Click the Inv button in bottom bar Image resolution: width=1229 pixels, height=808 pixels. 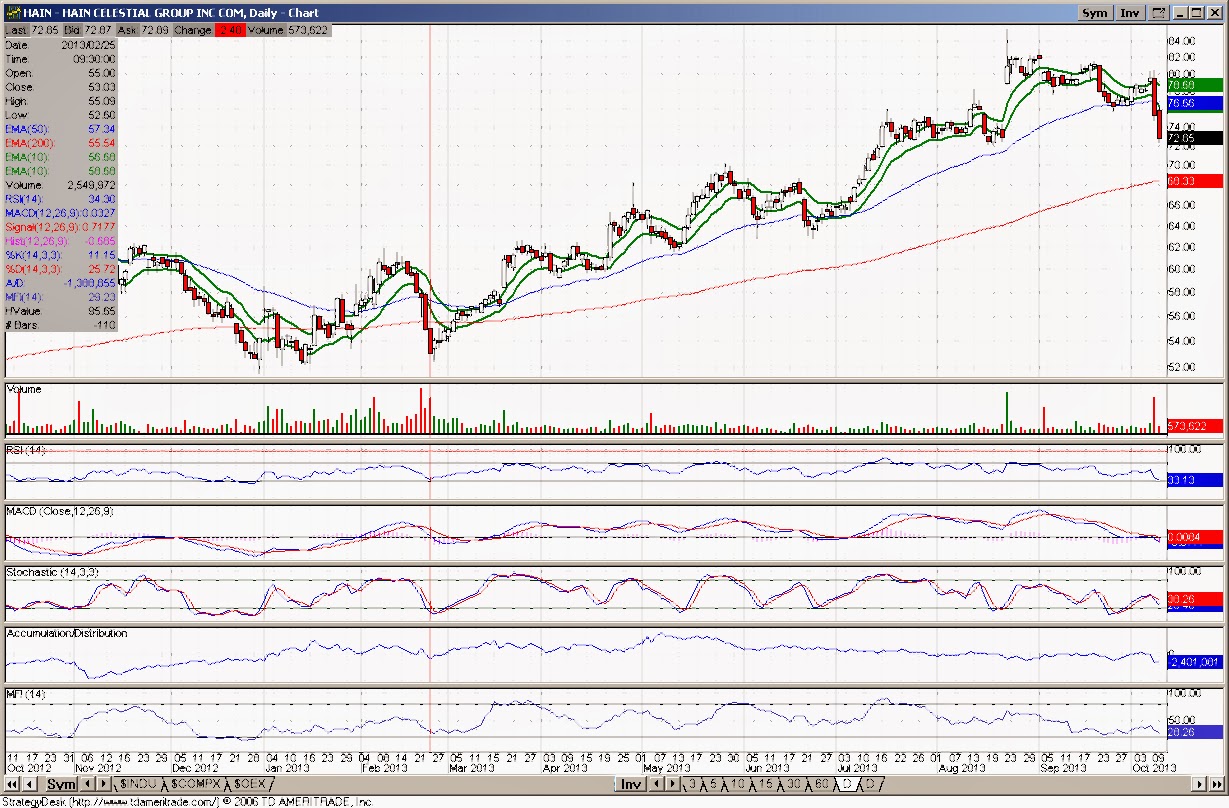point(629,784)
